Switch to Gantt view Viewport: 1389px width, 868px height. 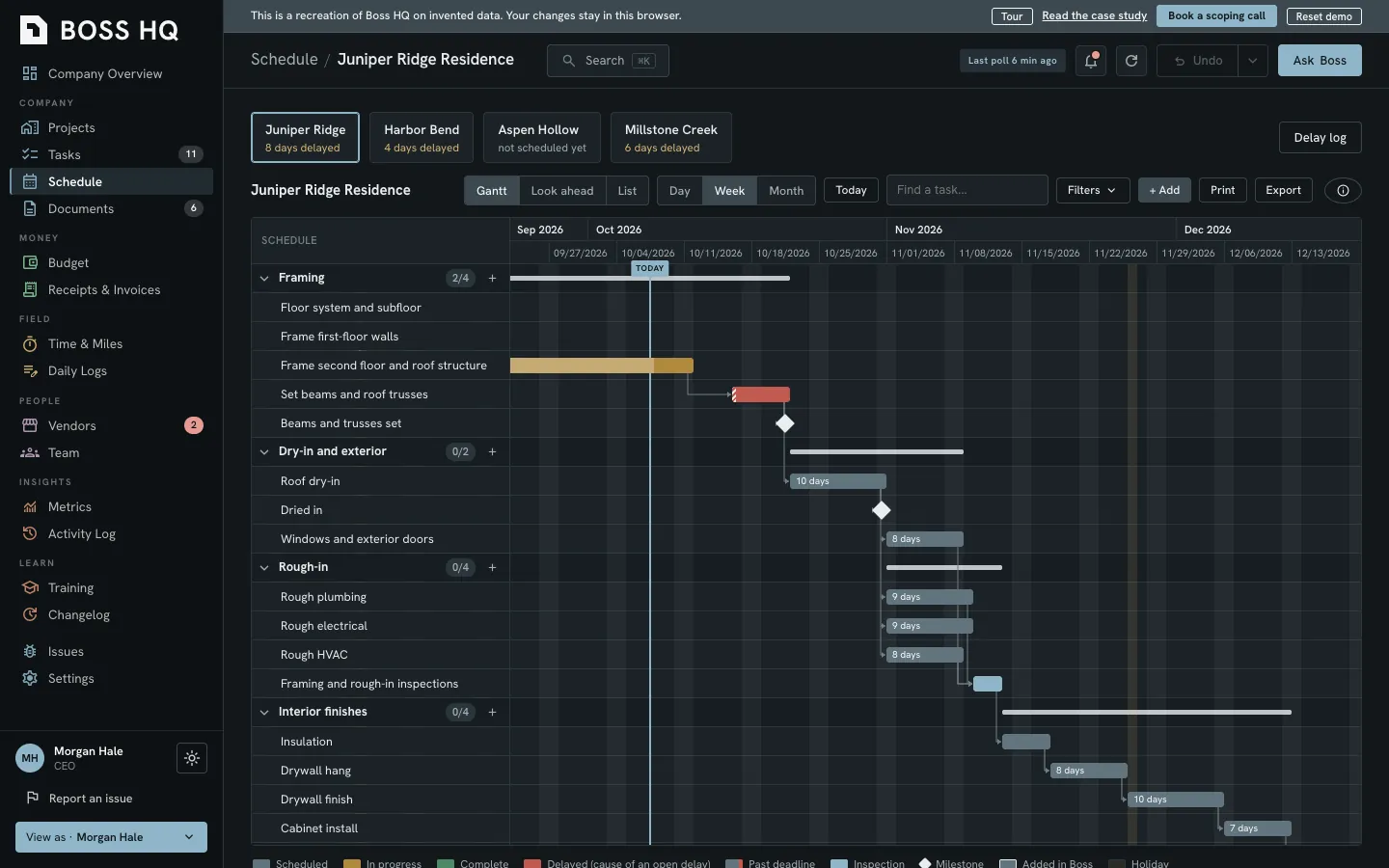click(x=491, y=191)
